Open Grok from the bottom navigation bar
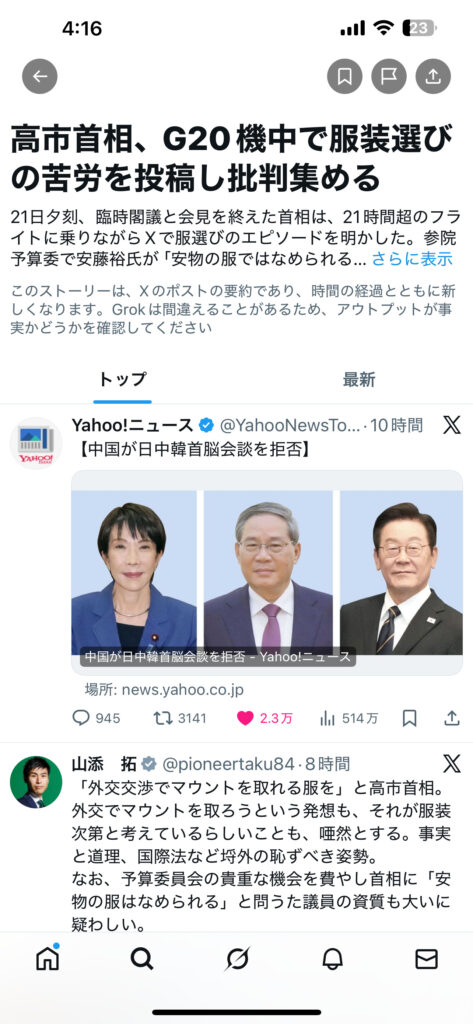 (x=237, y=958)
